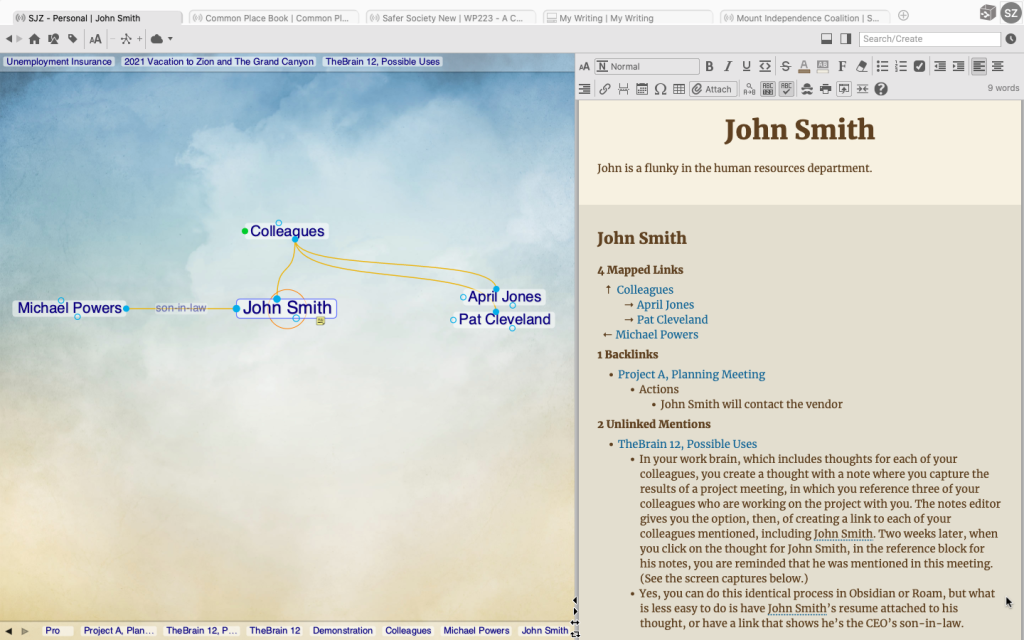
Task: Click the insert date calendar icon
Action: 642,89
